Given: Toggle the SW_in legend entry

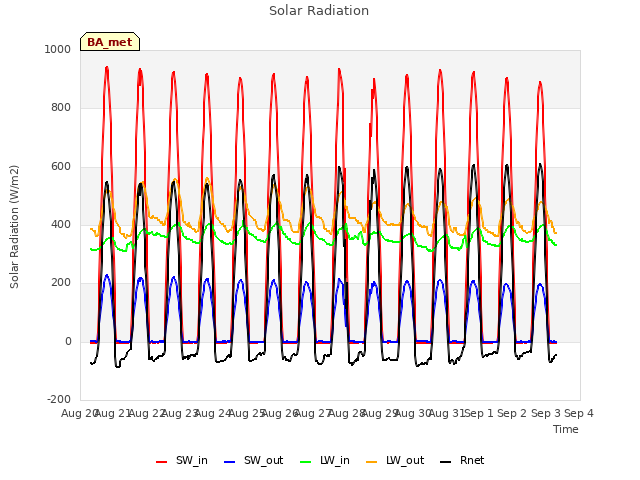Looking at the screenshot, I should pos(182,461).
